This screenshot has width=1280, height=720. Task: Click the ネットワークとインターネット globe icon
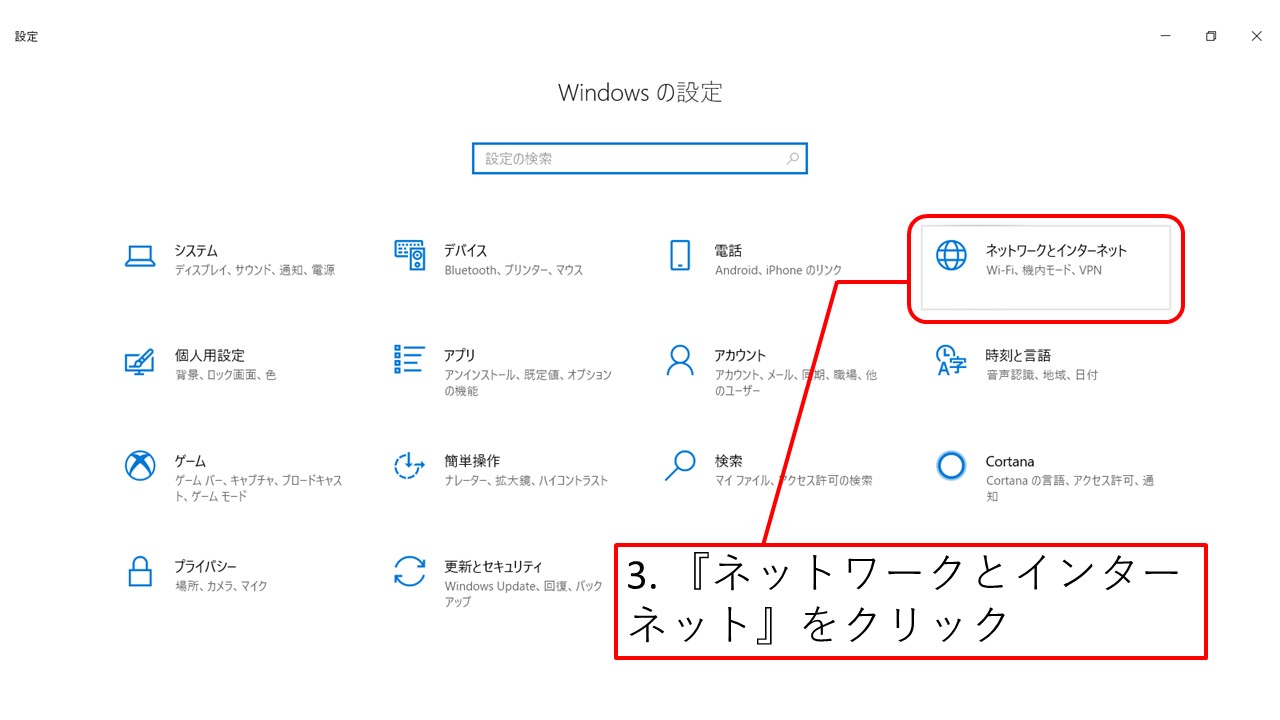tap(951, 256)
